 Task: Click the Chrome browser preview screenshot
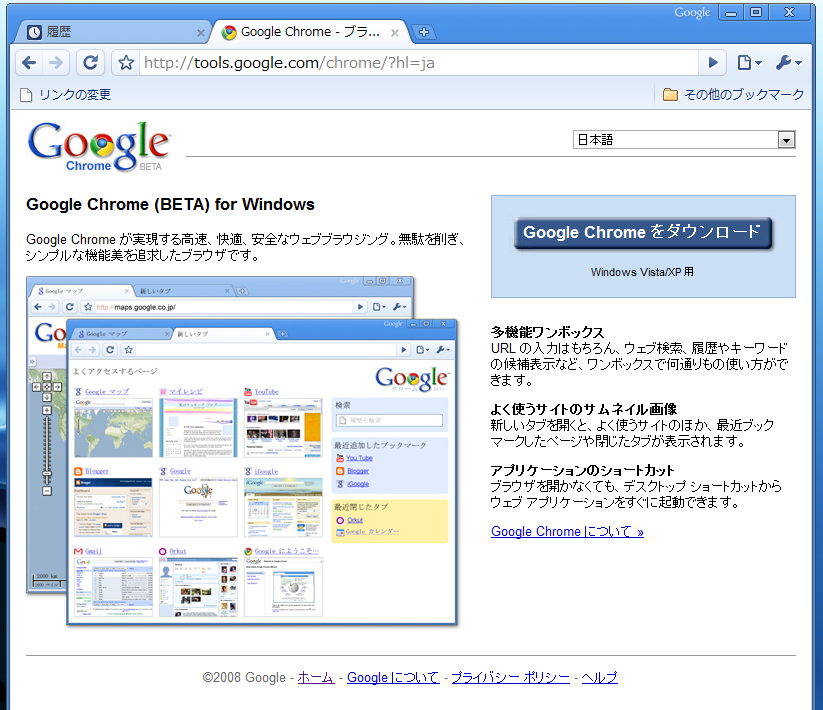(242, 451)
